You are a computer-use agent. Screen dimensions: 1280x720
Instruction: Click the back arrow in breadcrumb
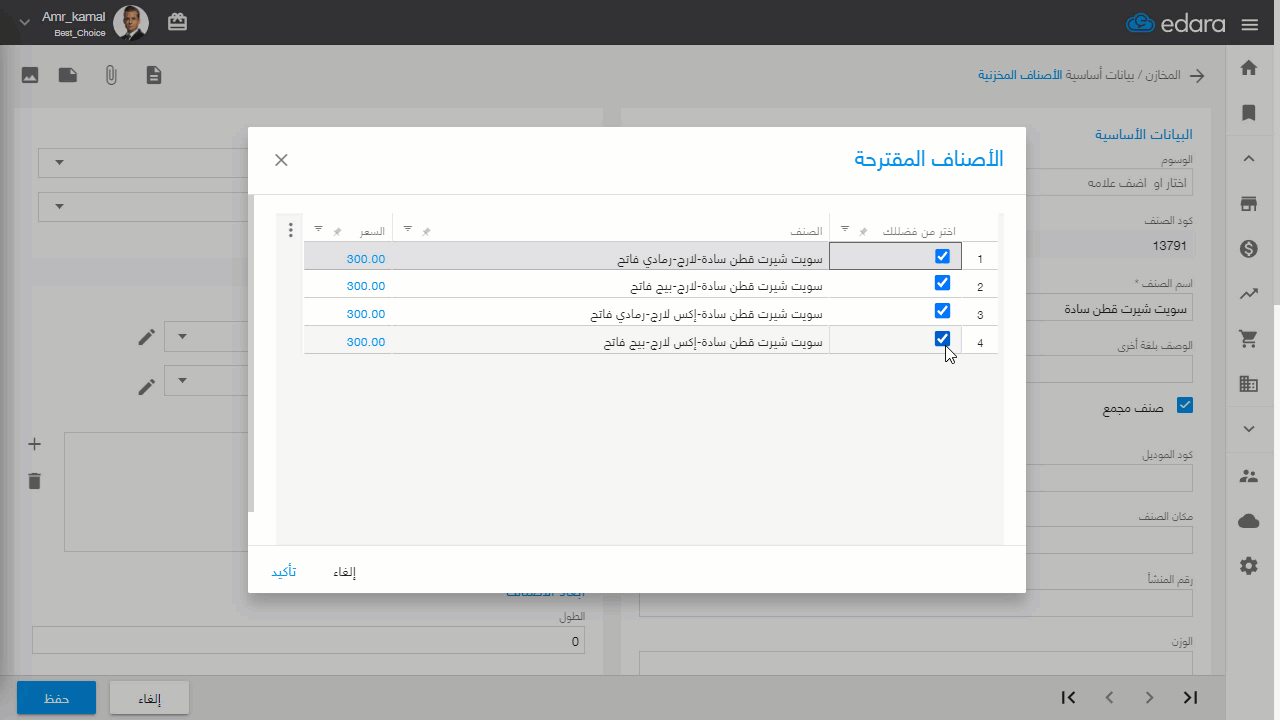[1196, 75]
